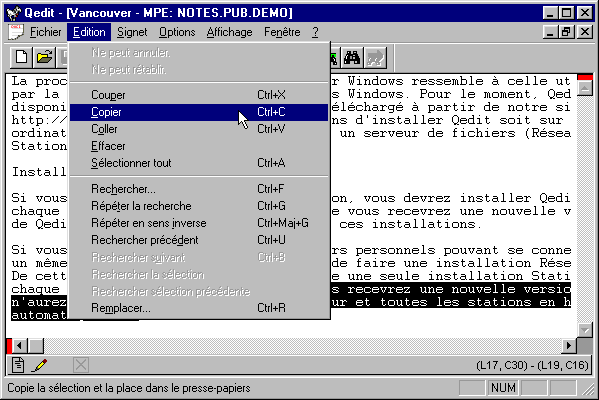Click vertical scrollbar up arrow
Screen dimensions: 599x400
point(585,89)
